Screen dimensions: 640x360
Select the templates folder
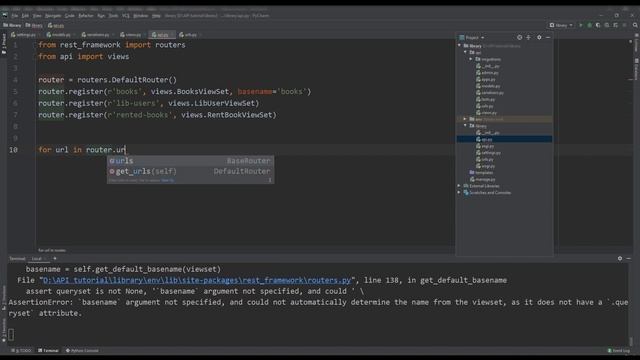(x=481, y=173)
